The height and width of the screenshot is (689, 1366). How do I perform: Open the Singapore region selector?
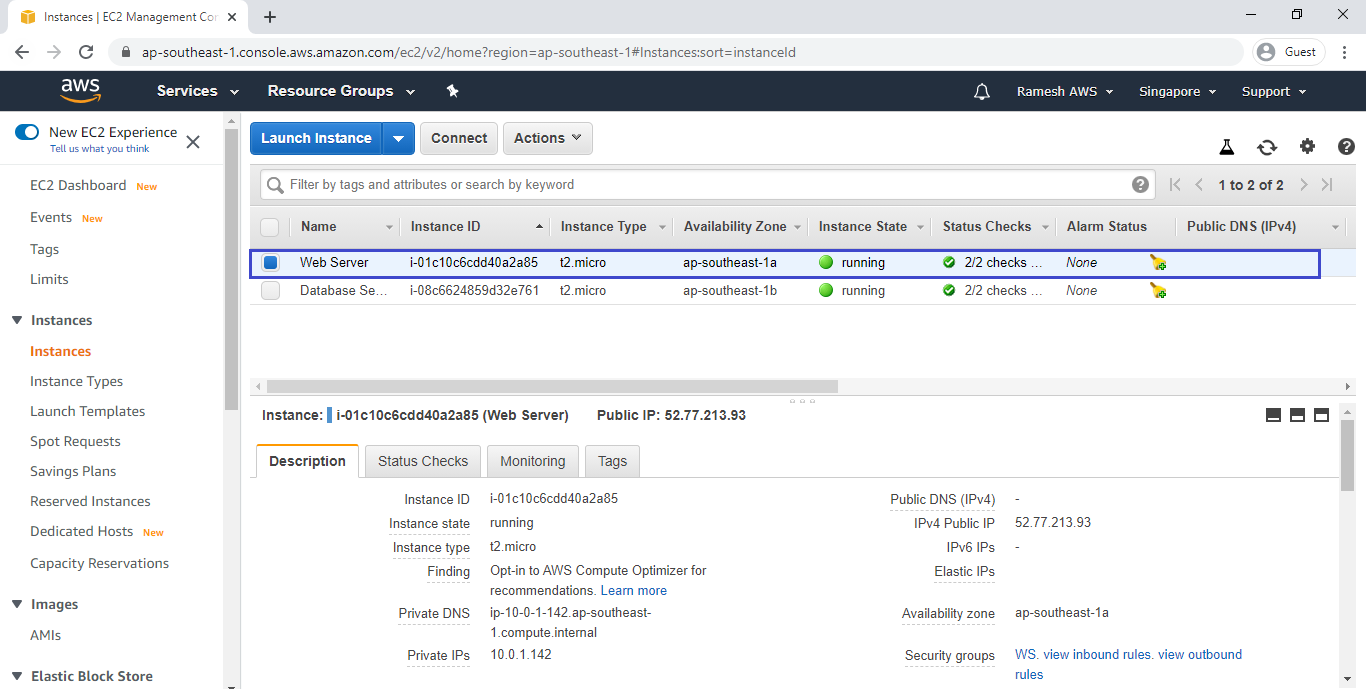click(1178, 91)
